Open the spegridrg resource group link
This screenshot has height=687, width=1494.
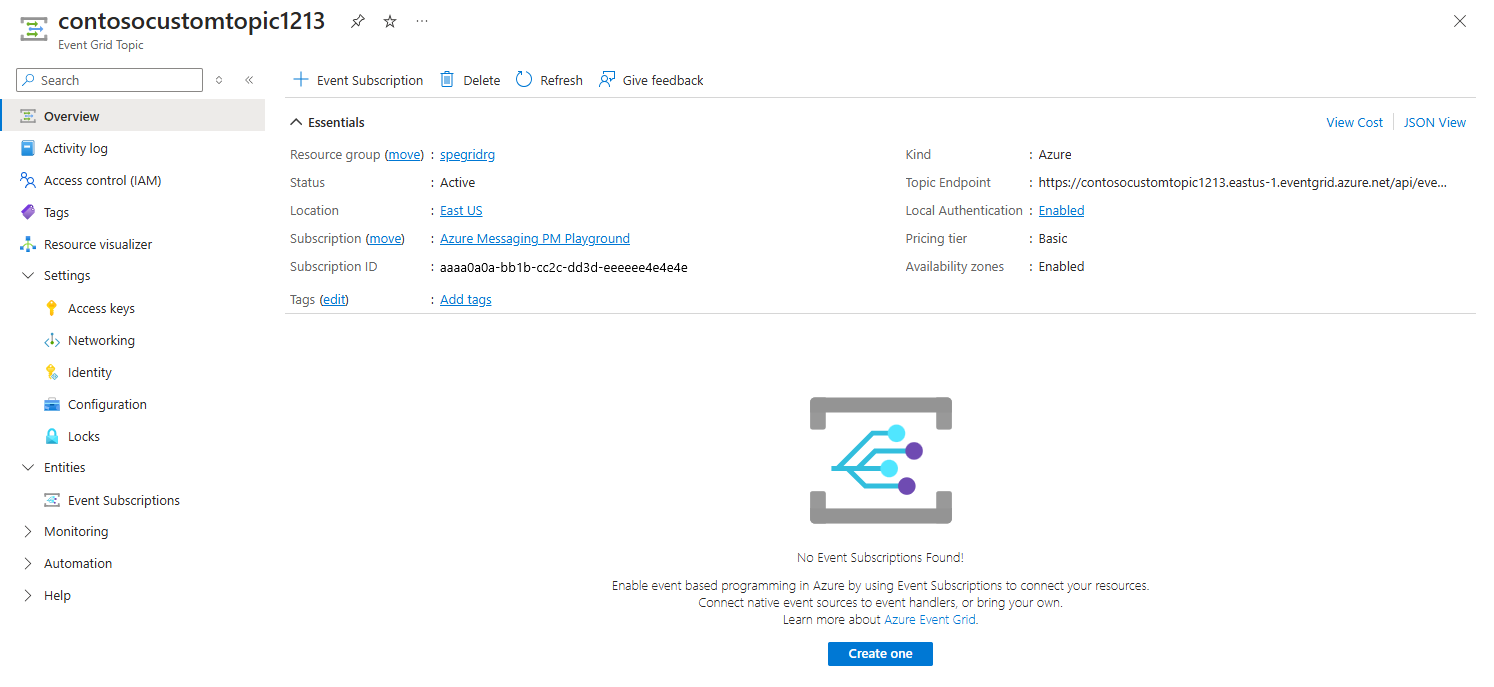coord(467,155)
